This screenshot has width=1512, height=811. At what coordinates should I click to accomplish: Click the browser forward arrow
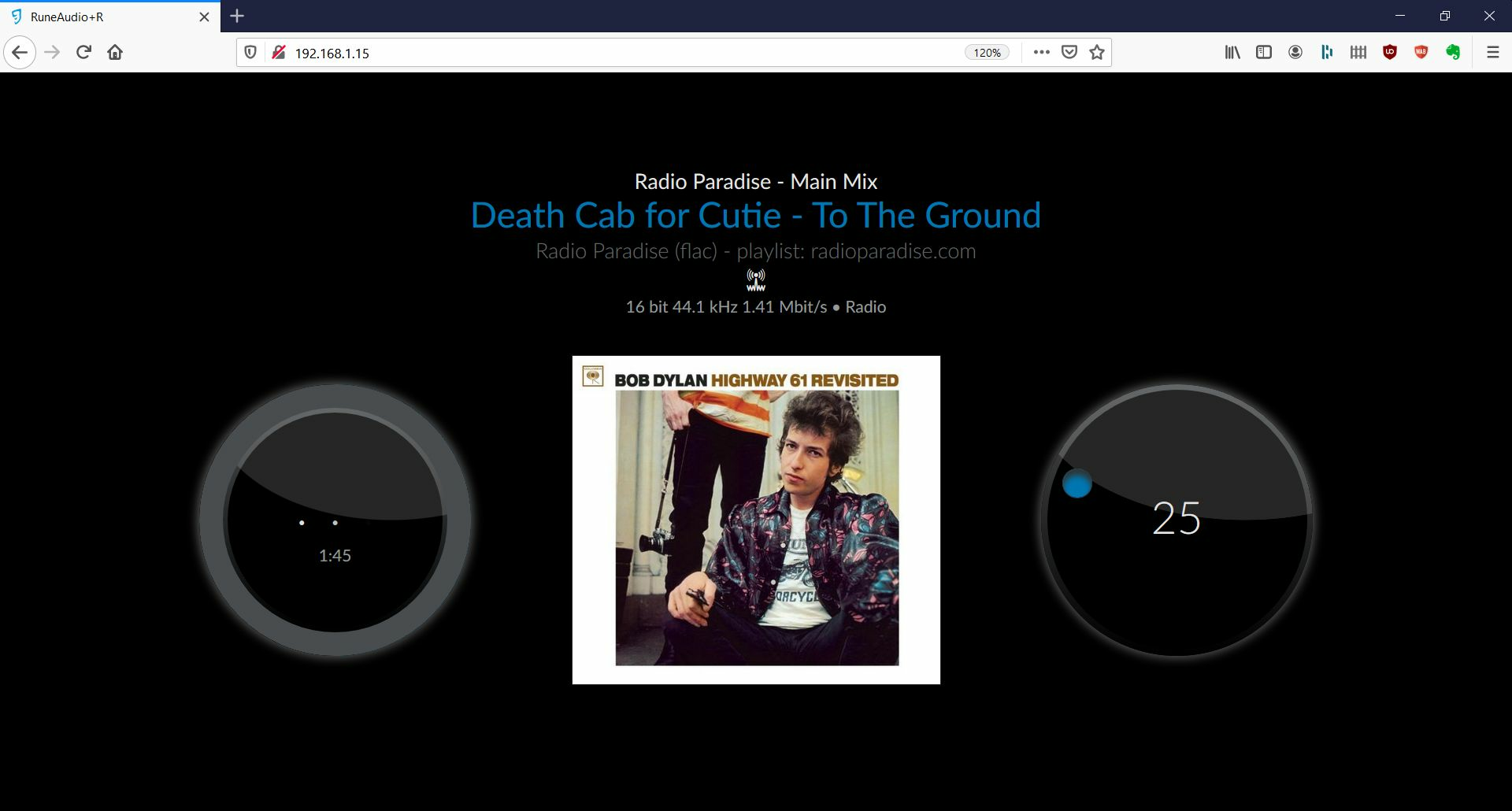coord(52,53)
